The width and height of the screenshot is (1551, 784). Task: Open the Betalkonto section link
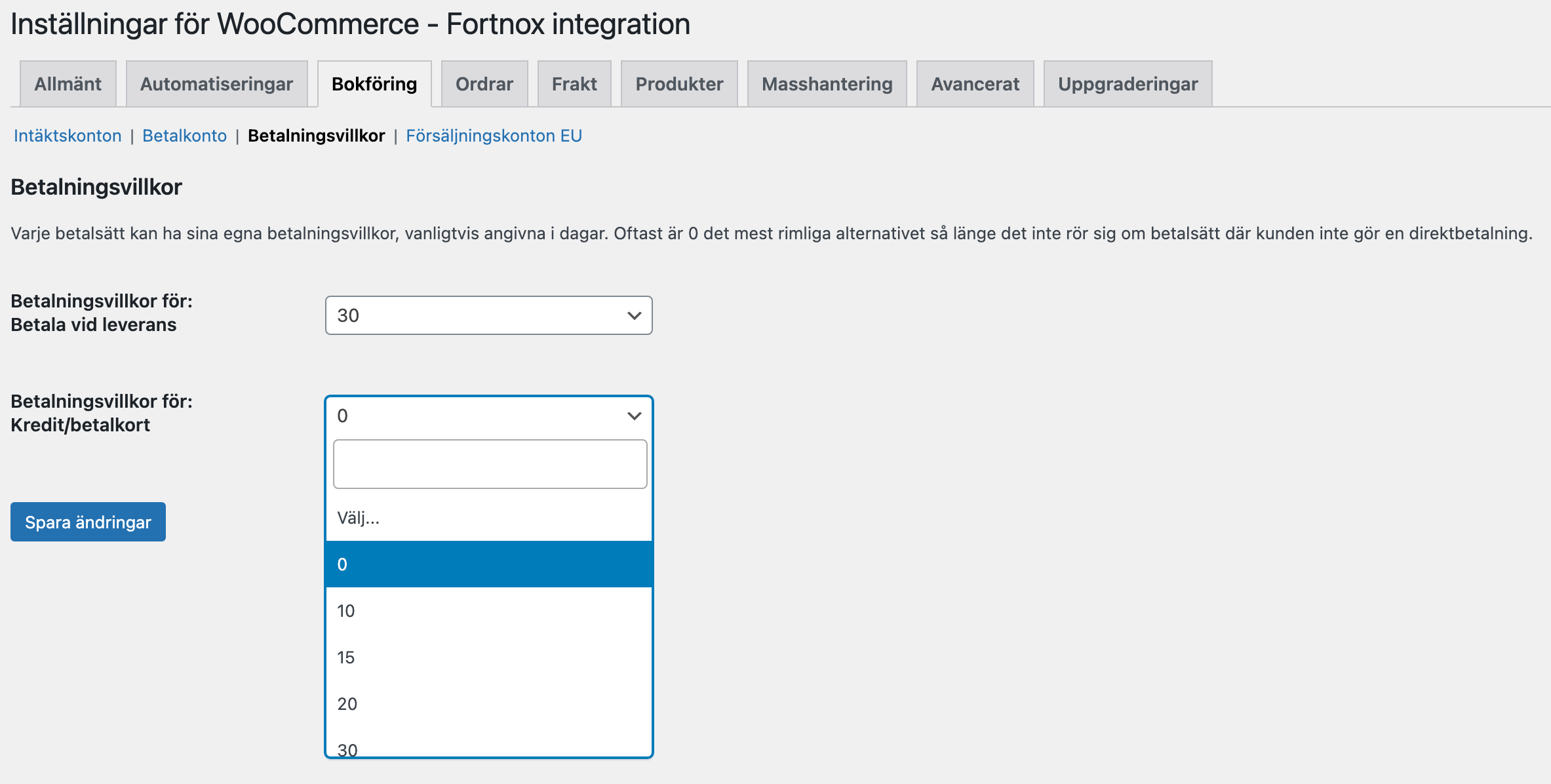pyautogui.click(x=186, y=136)
